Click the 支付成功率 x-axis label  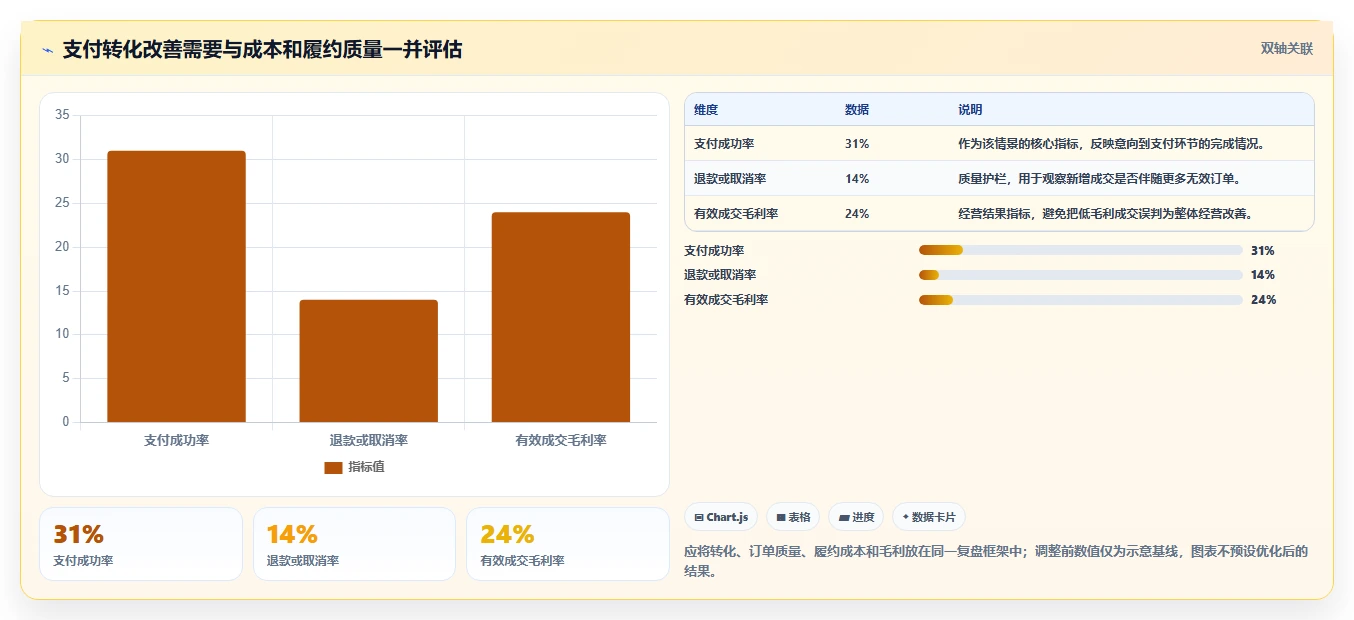[x=176, y=440]
